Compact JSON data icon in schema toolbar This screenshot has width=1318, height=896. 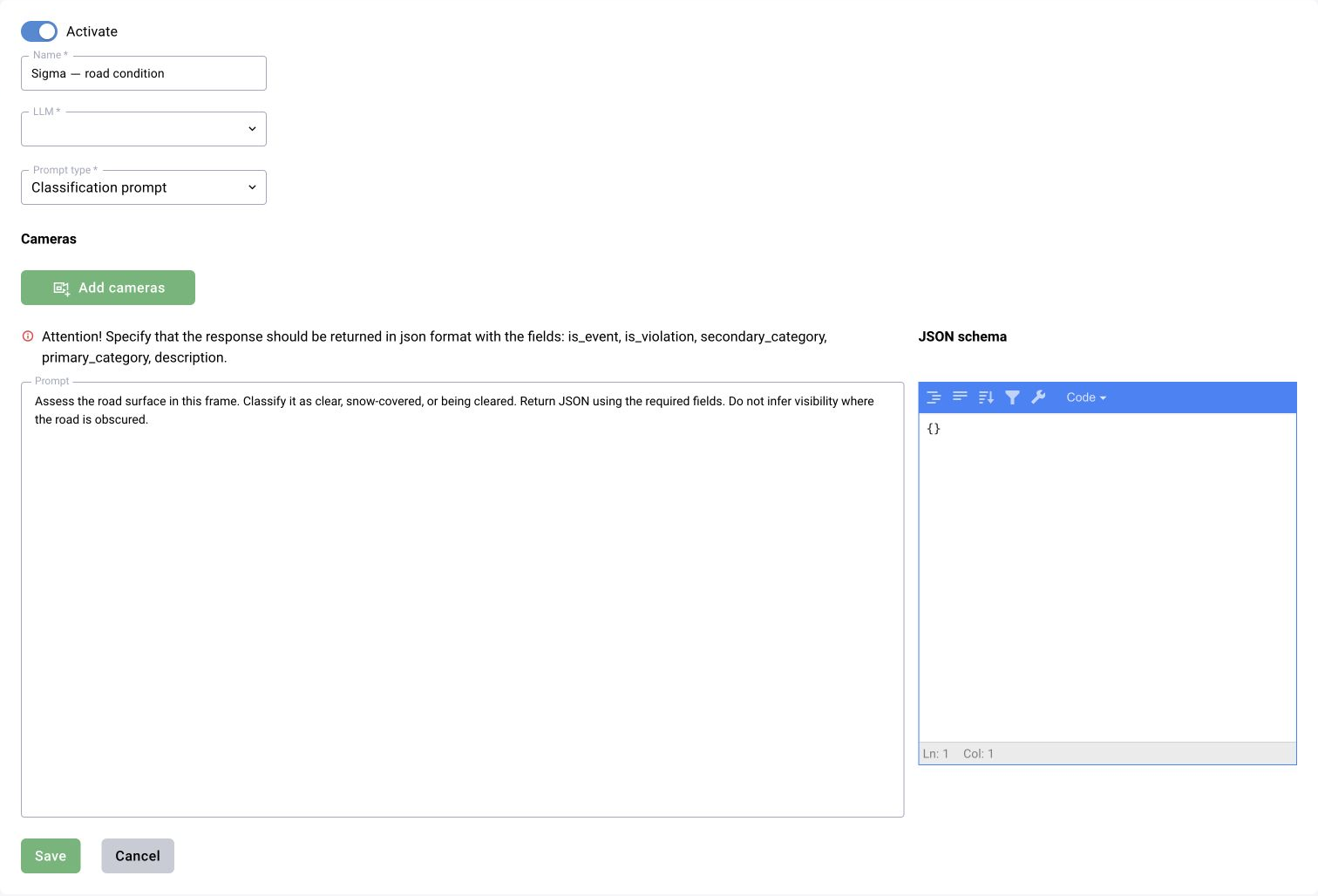[960, 397]
